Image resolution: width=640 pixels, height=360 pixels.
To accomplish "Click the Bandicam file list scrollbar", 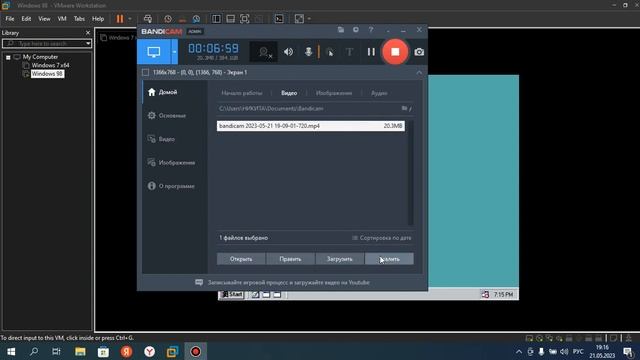I will 411,172.
